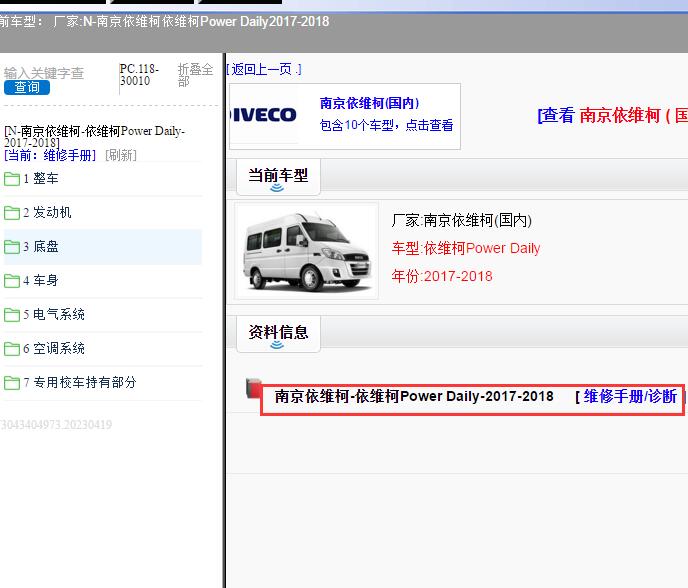Viewport: 688px width, 588px height.
Task: Click 折叠全部 to collapse all
Action: click(x=195, y=75)
